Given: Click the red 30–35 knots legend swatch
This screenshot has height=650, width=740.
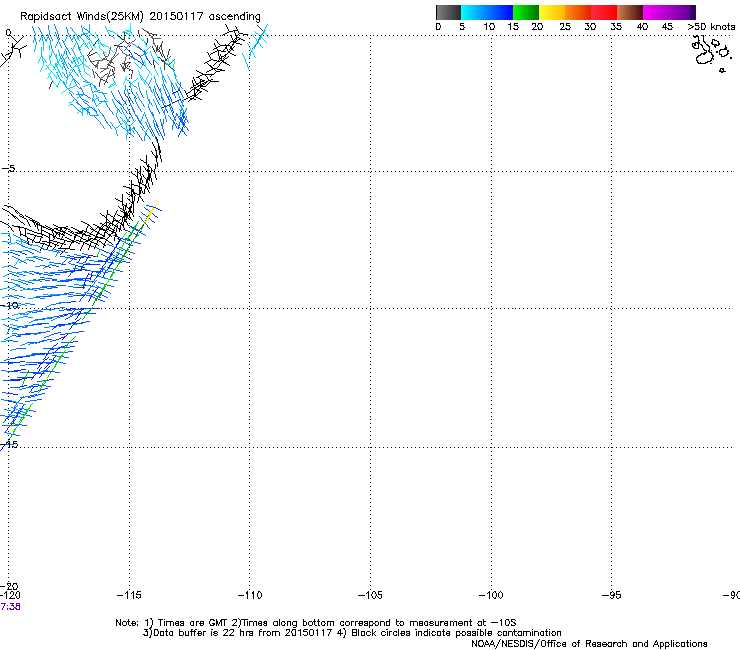Looking at the screenshot, I should (604, 12).
